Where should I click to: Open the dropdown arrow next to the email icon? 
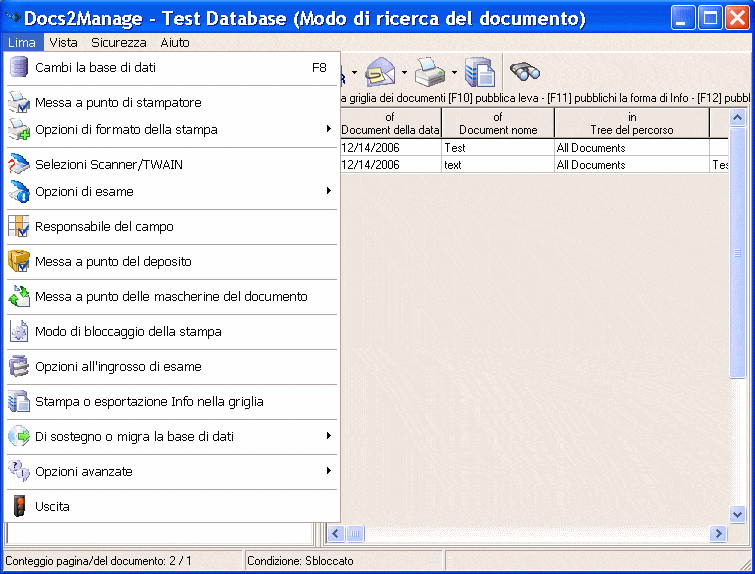coord(404,73)
